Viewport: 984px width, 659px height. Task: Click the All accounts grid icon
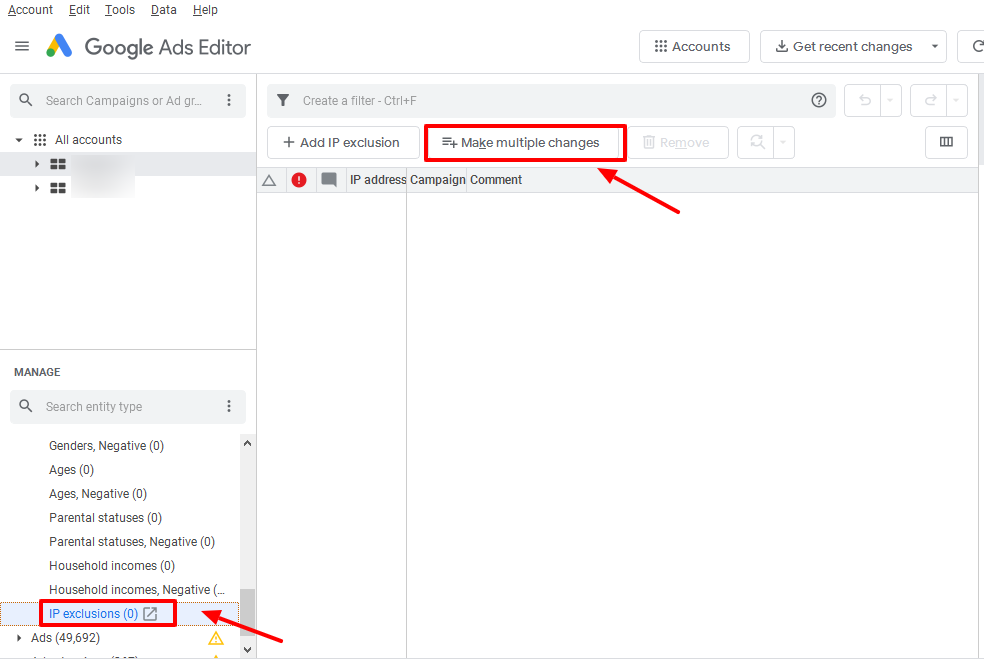(40, 140)
